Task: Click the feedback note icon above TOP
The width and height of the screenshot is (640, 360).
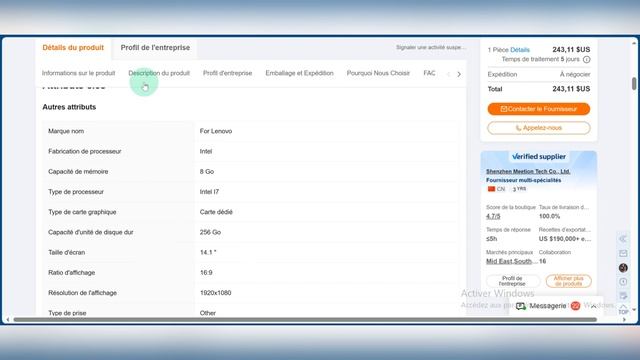Action: click(623, 296)
